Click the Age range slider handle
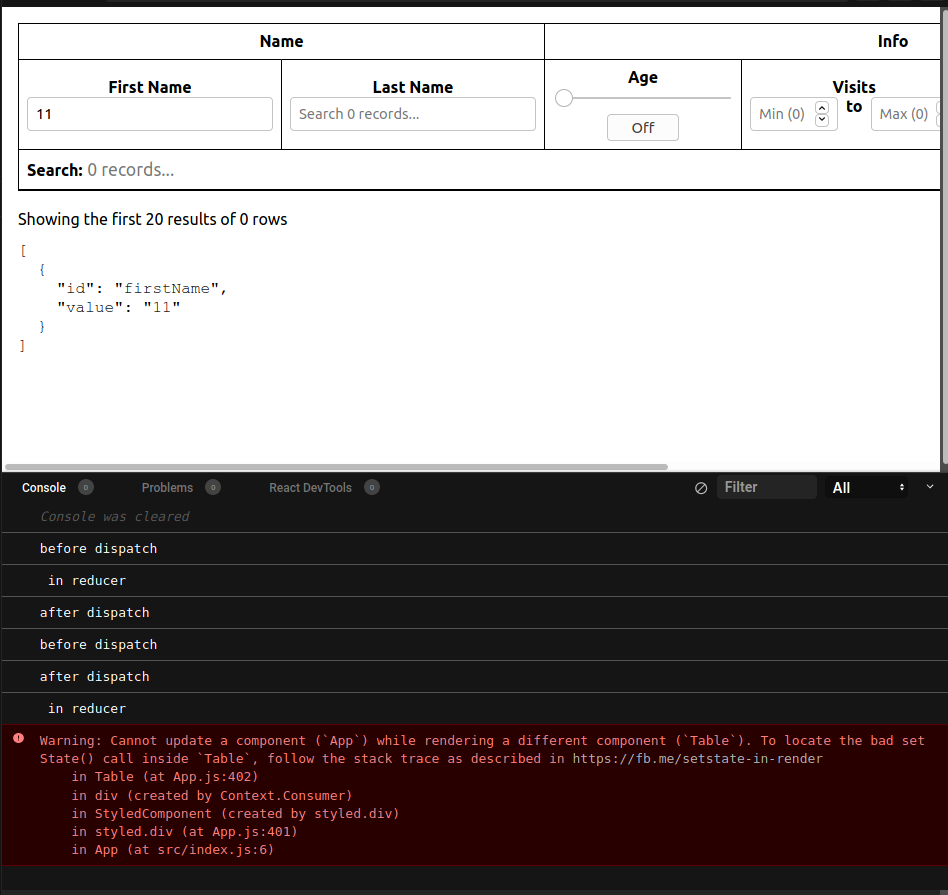 tap(563, 98)
